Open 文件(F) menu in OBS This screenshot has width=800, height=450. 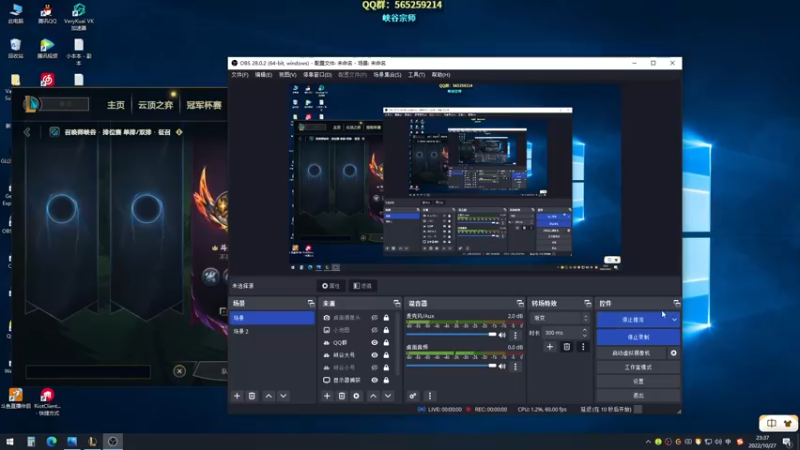click(x=240, y=75)
